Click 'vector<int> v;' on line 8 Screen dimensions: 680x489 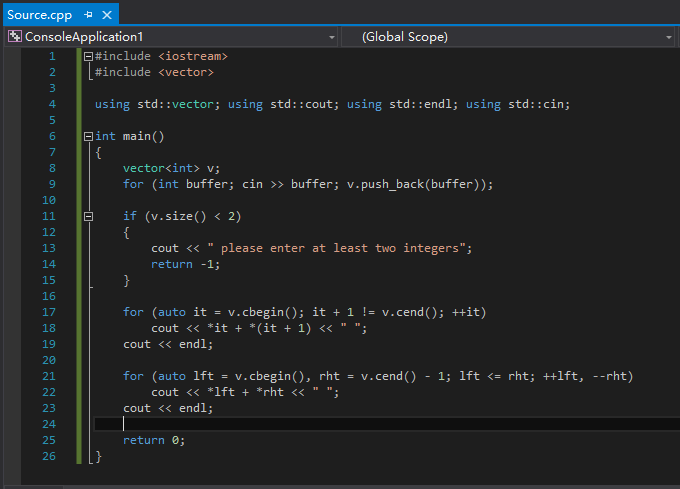tap(172, 168)
